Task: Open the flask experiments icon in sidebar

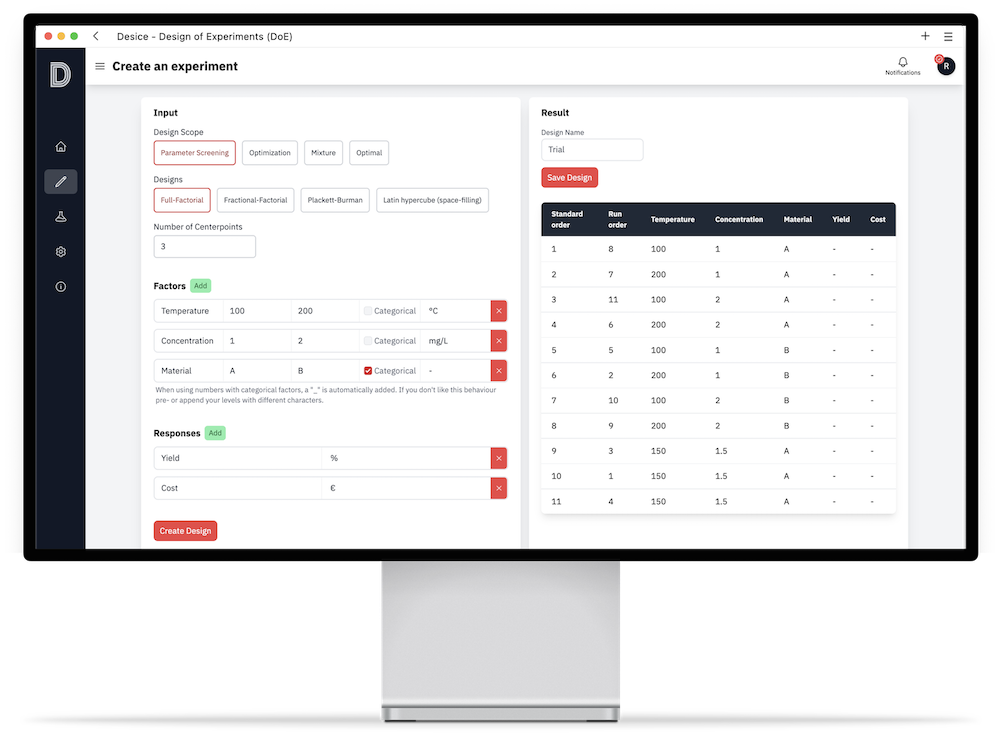Action: pyautogui.click(x=61, y=217)
